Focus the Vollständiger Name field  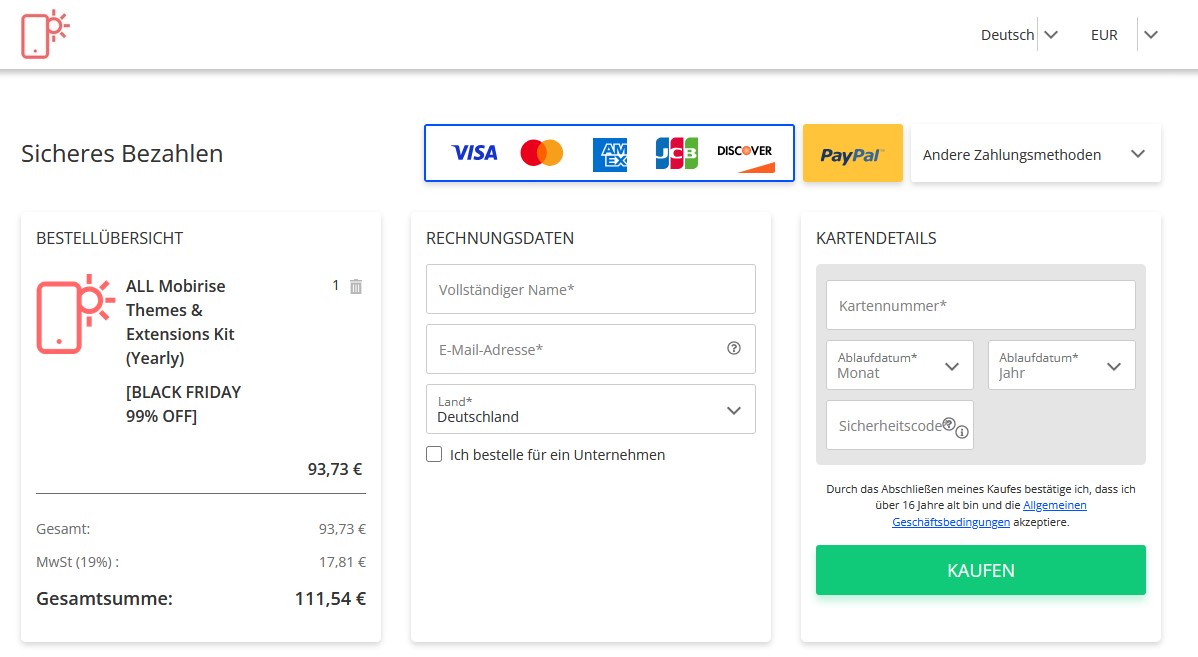pos(591,290)
